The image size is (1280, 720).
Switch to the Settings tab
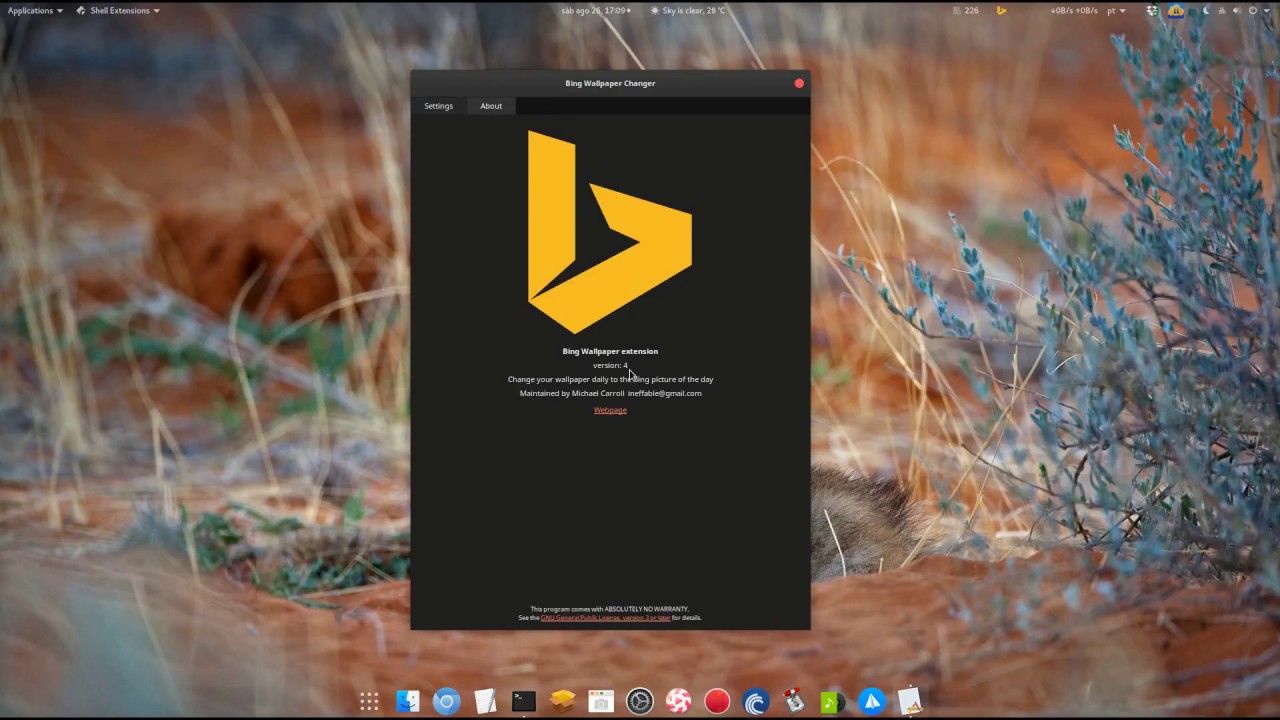pyautogui.click(x=438, y=106)
